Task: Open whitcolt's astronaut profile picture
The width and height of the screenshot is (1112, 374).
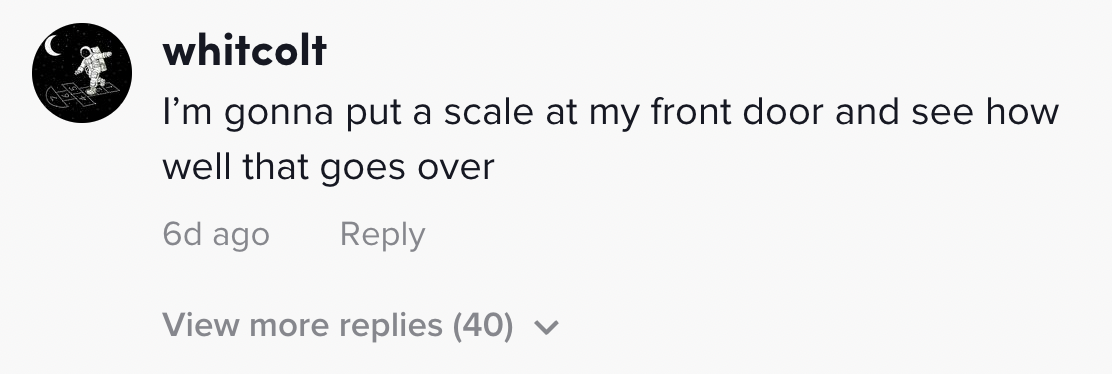Action: coord(82,72)
